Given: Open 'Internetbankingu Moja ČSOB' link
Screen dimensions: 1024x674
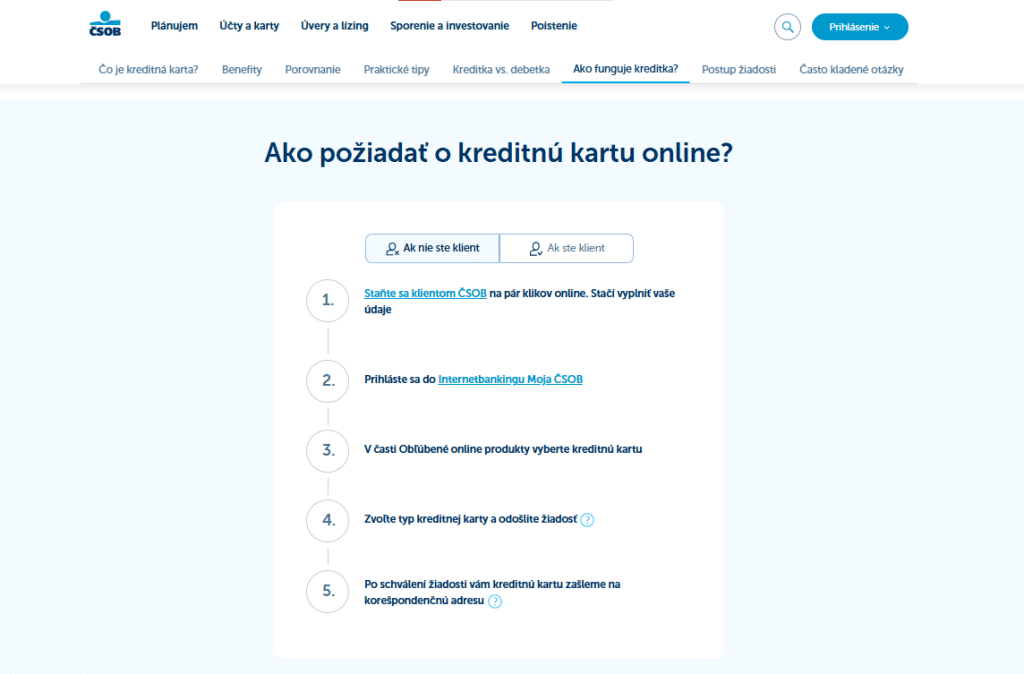Looking at the screenshot, I should [x=510, y=380].
